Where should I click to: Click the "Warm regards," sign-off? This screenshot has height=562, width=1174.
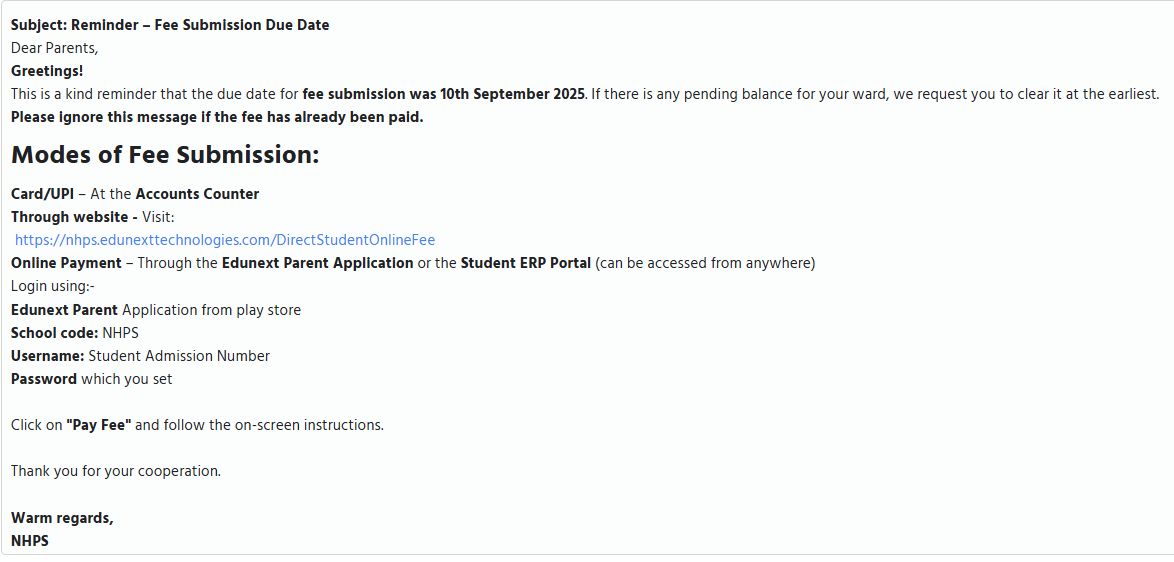tap(62, 518)
